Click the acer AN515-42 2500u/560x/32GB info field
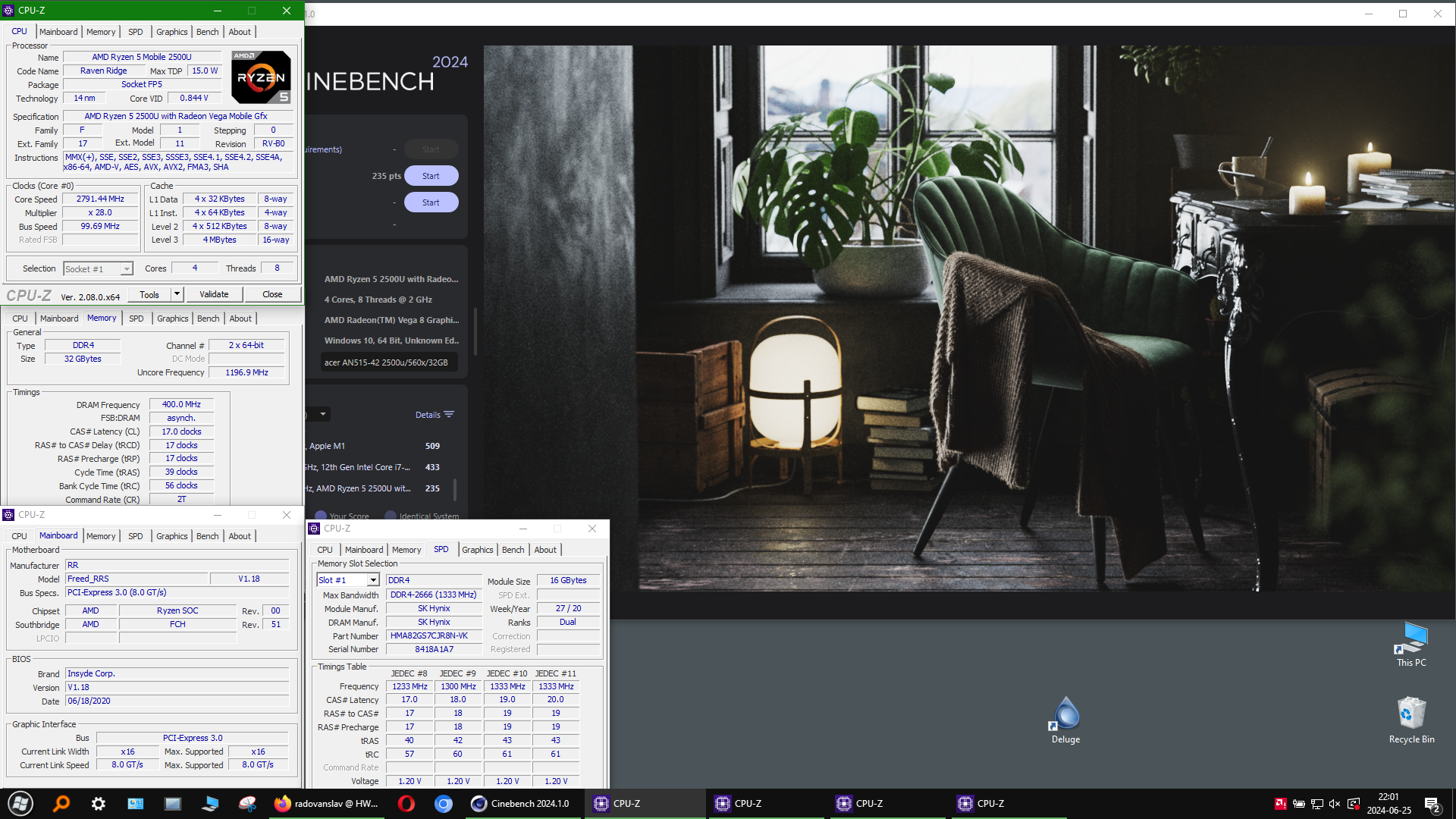This screenshot has width=1456, height=819. click(389, 362)
